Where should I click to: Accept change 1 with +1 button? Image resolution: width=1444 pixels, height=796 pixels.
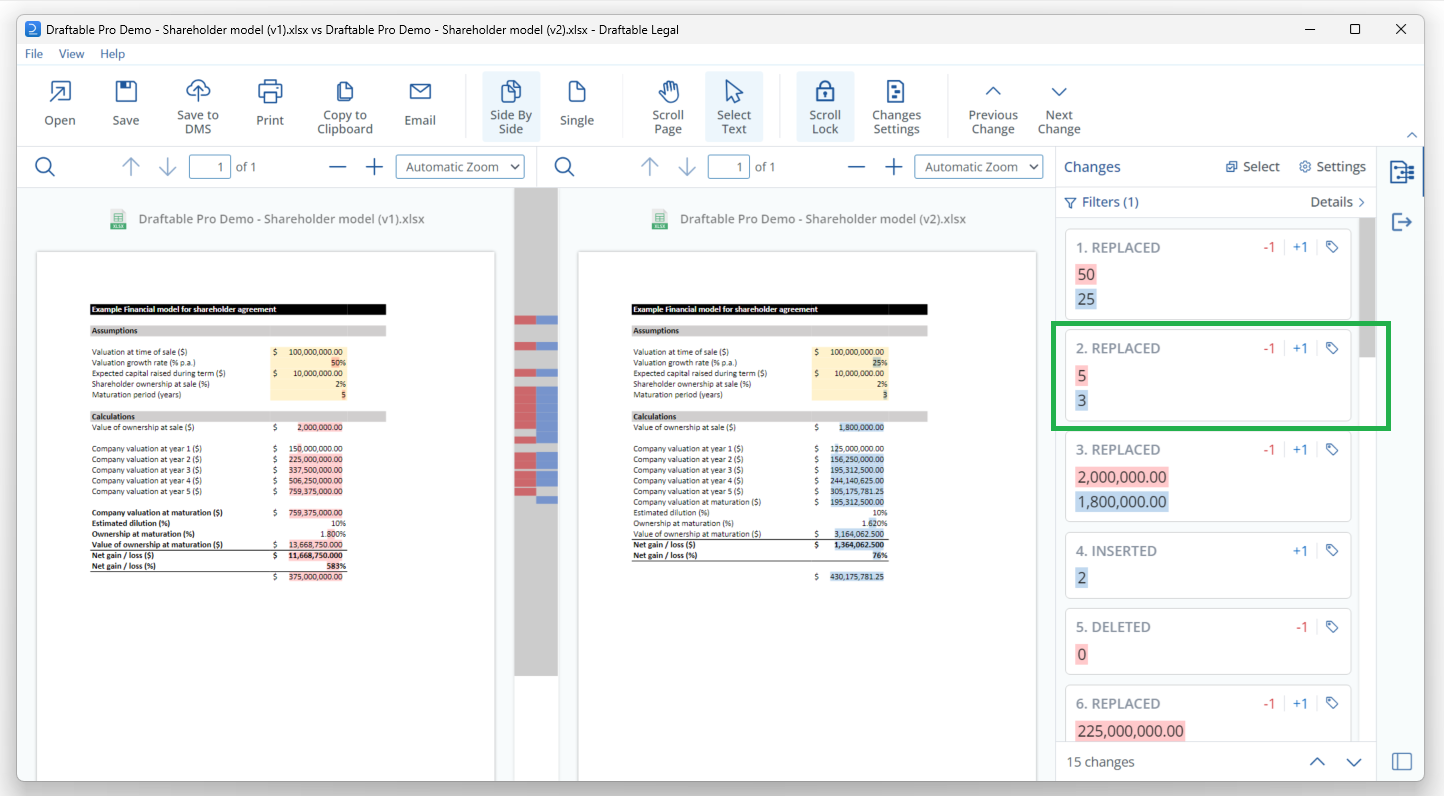tap(1300, 247)
